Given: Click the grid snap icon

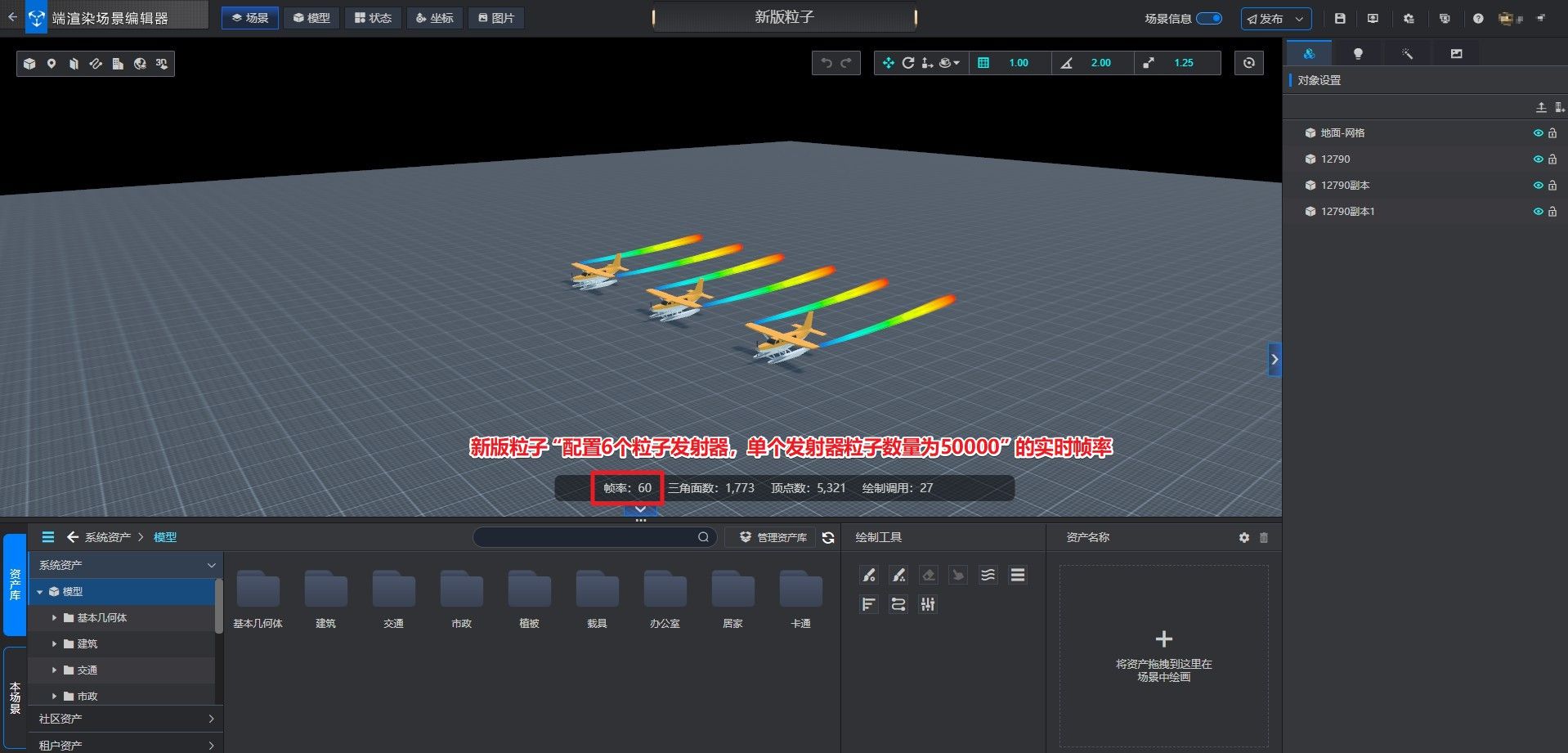Looking at the screenshot, I should (983, 63).
